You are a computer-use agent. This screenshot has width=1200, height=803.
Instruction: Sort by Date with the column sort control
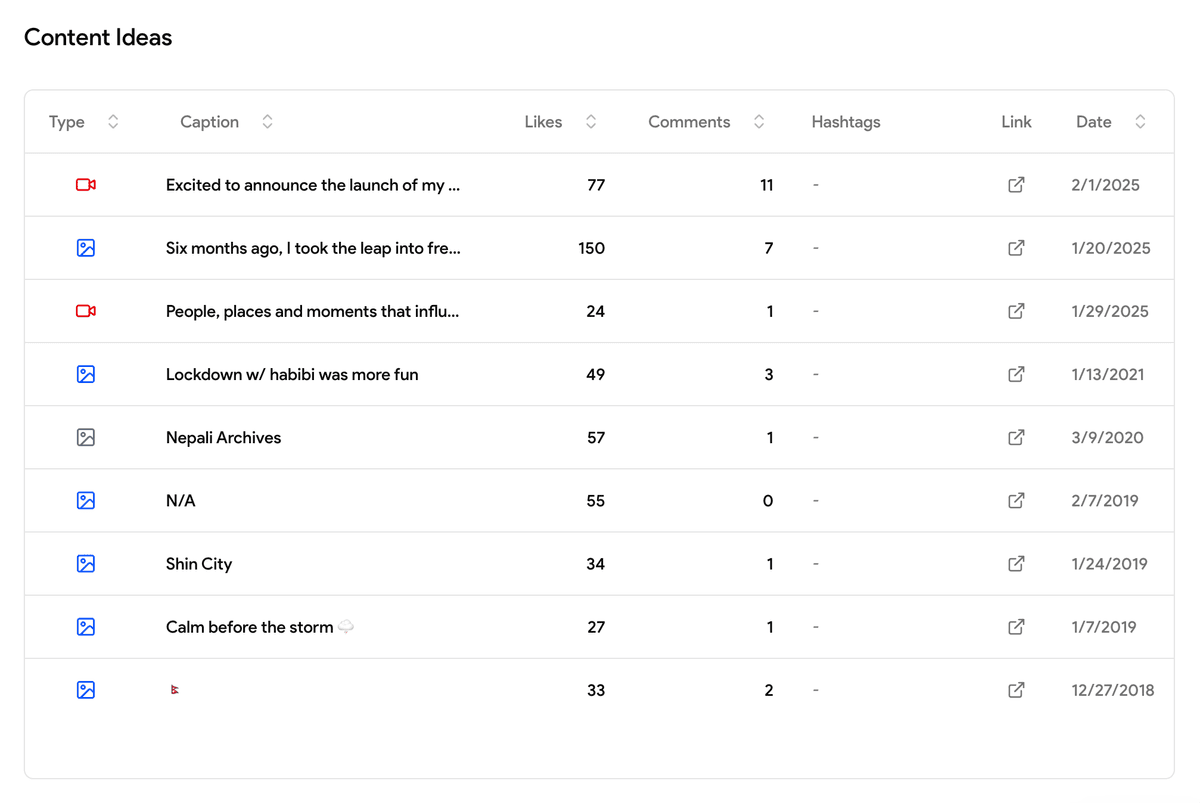(1140, 121)
